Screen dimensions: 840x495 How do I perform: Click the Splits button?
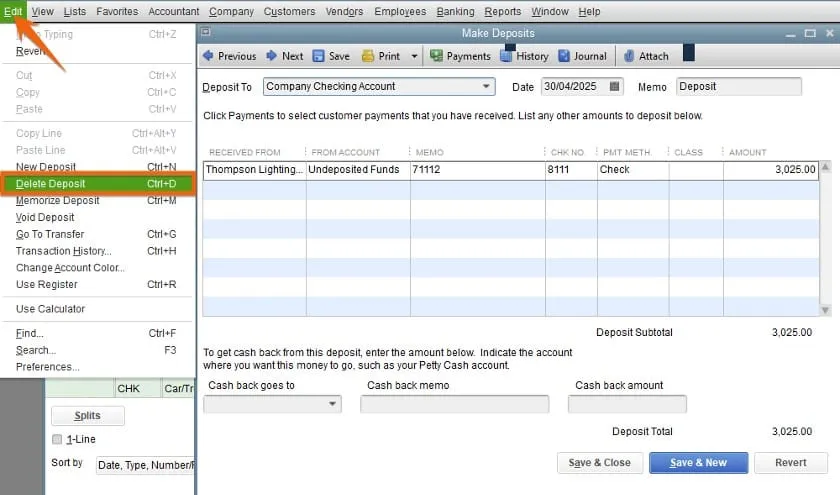click(87, 416)
